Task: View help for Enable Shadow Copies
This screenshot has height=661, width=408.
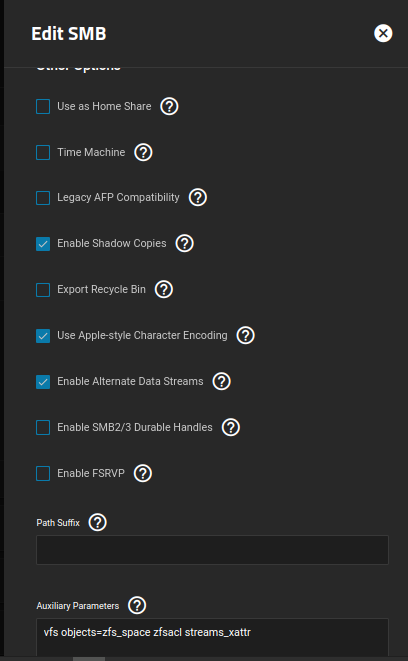Action: [184, 243]
